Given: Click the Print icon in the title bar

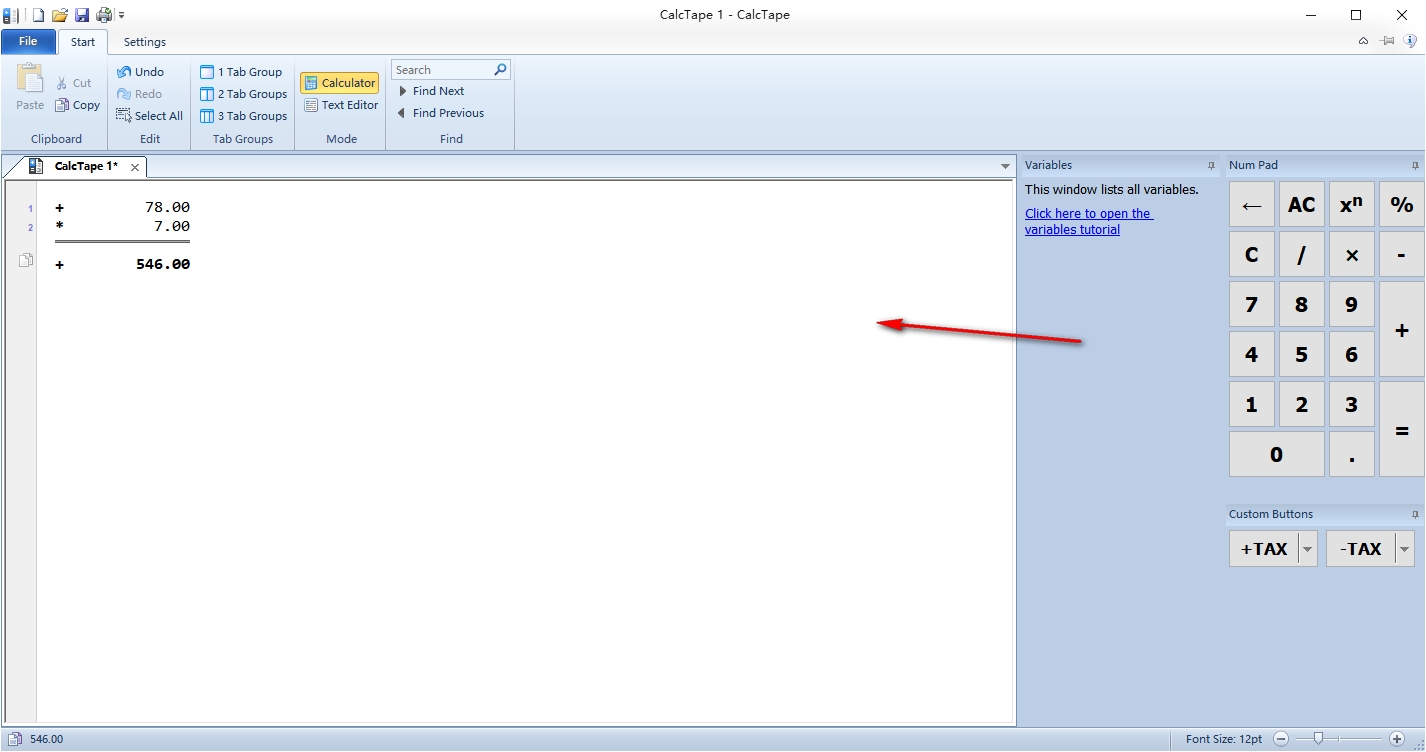Looking at the screenshot, I should pos(103,15).
